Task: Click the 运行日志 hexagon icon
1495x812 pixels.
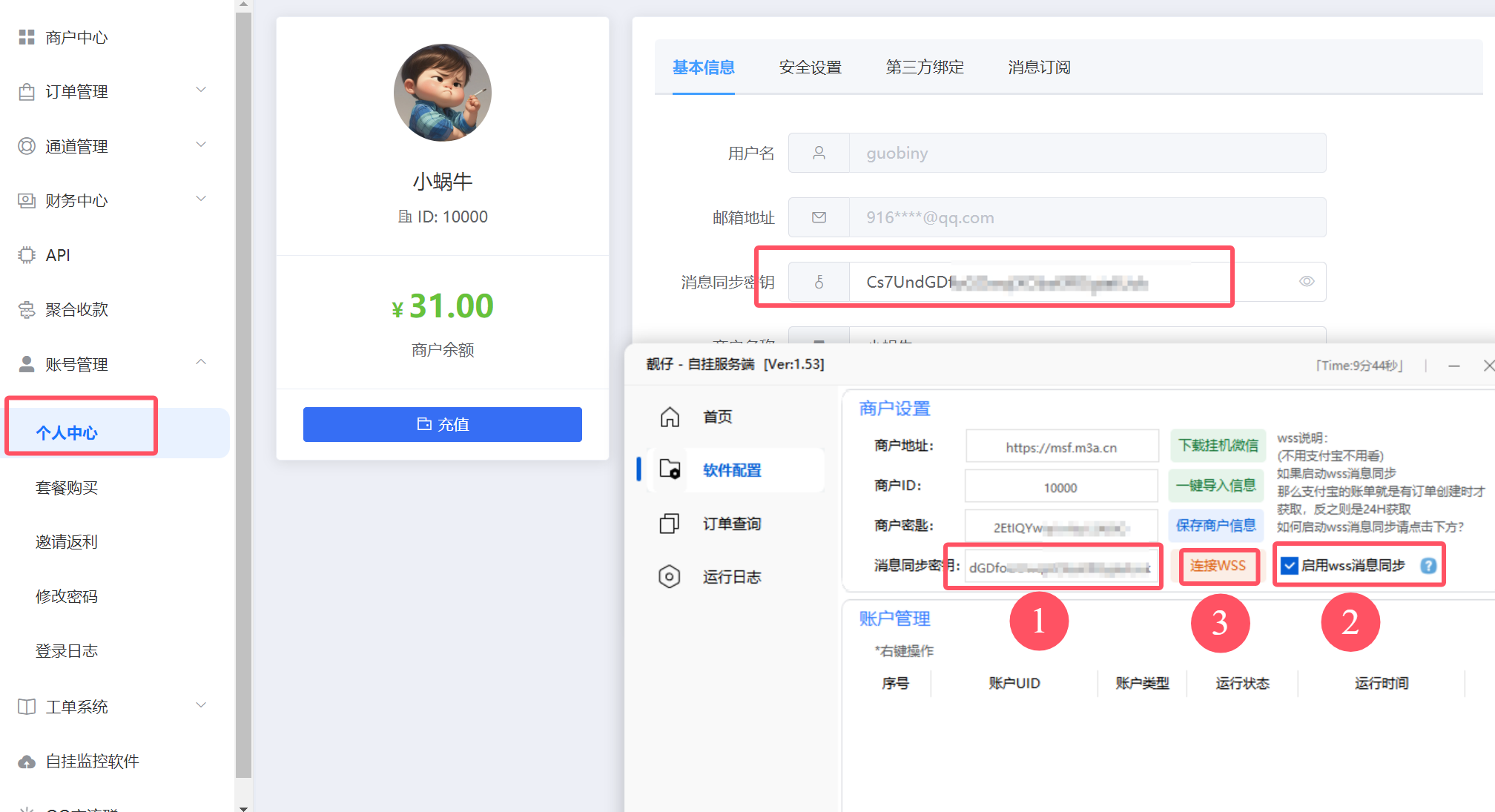Action: [670, 576]
